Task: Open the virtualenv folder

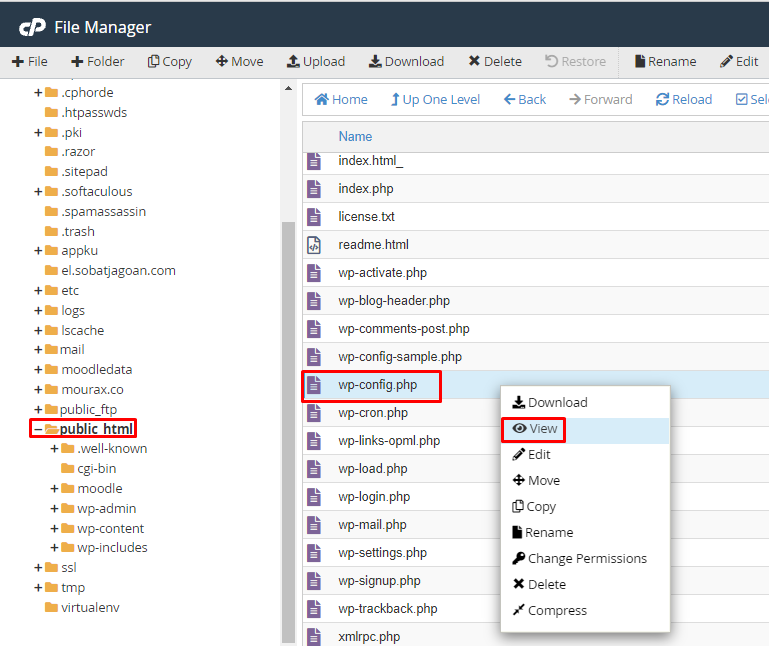Action: click(82, 608)
